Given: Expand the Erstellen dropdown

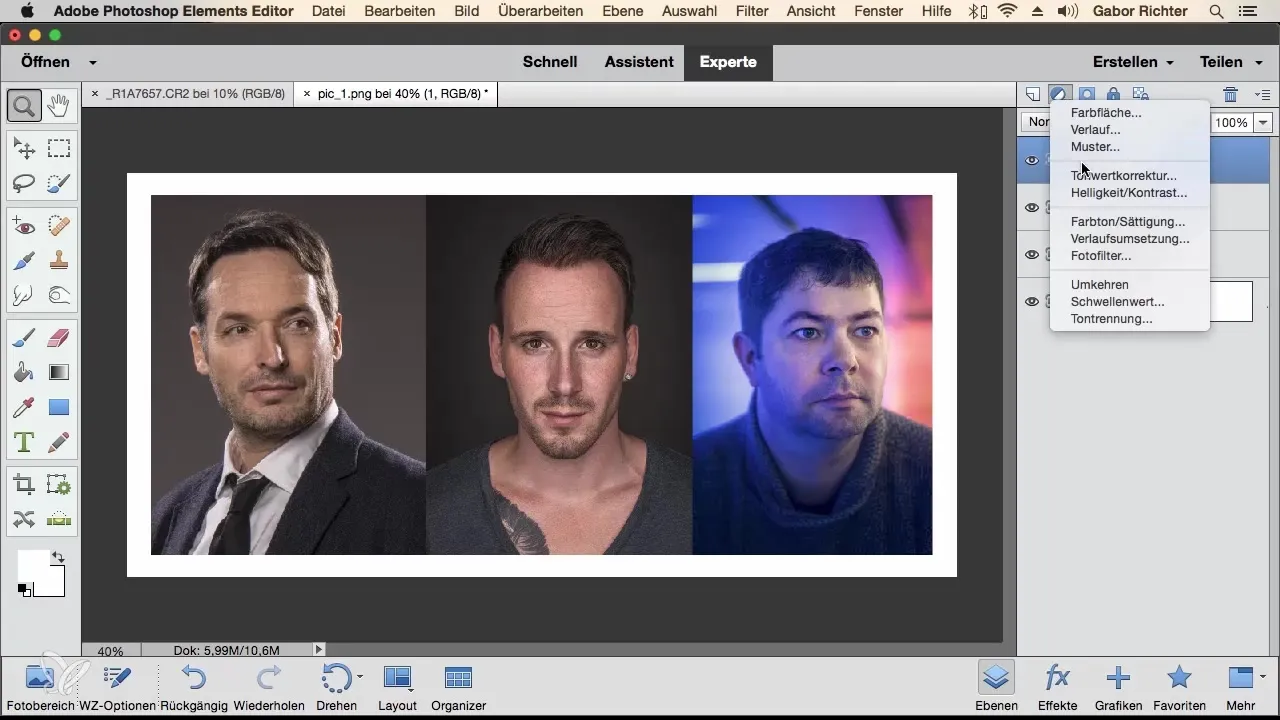Looking at the screenshot, I should click(1168, 62).
